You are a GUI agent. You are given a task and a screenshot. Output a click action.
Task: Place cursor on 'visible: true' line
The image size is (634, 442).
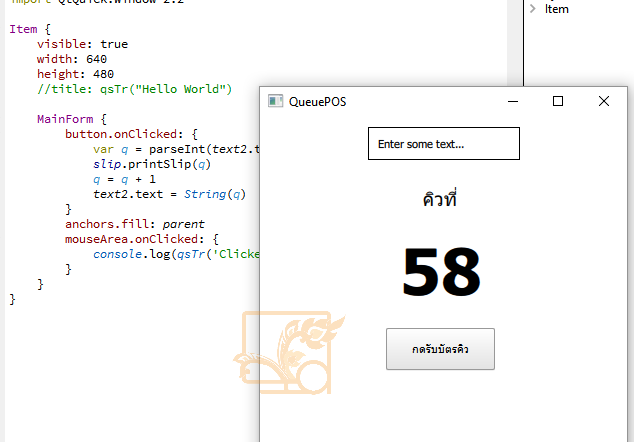[x=82, y=45]
